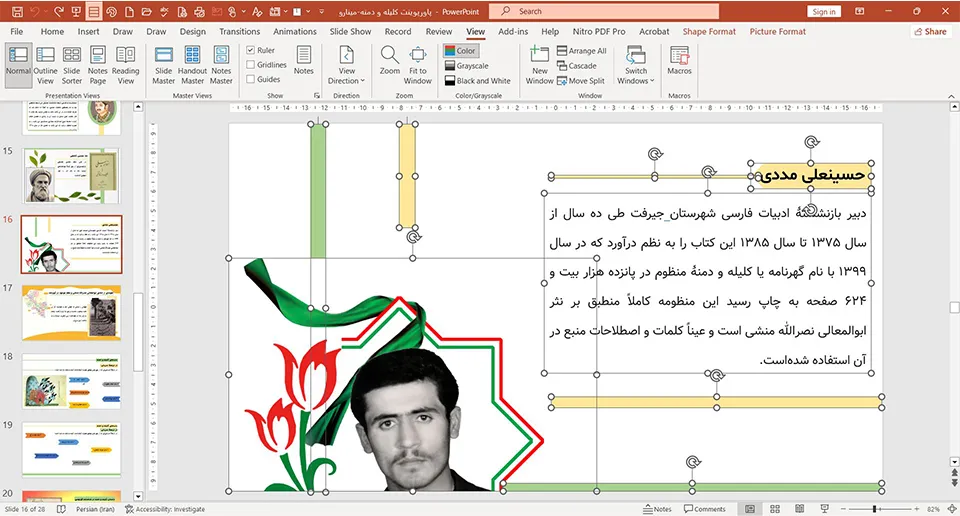Viewport: 960px width, 516px height.
Task: Open Ribbon Display Options in title bar
Action: 860,12
